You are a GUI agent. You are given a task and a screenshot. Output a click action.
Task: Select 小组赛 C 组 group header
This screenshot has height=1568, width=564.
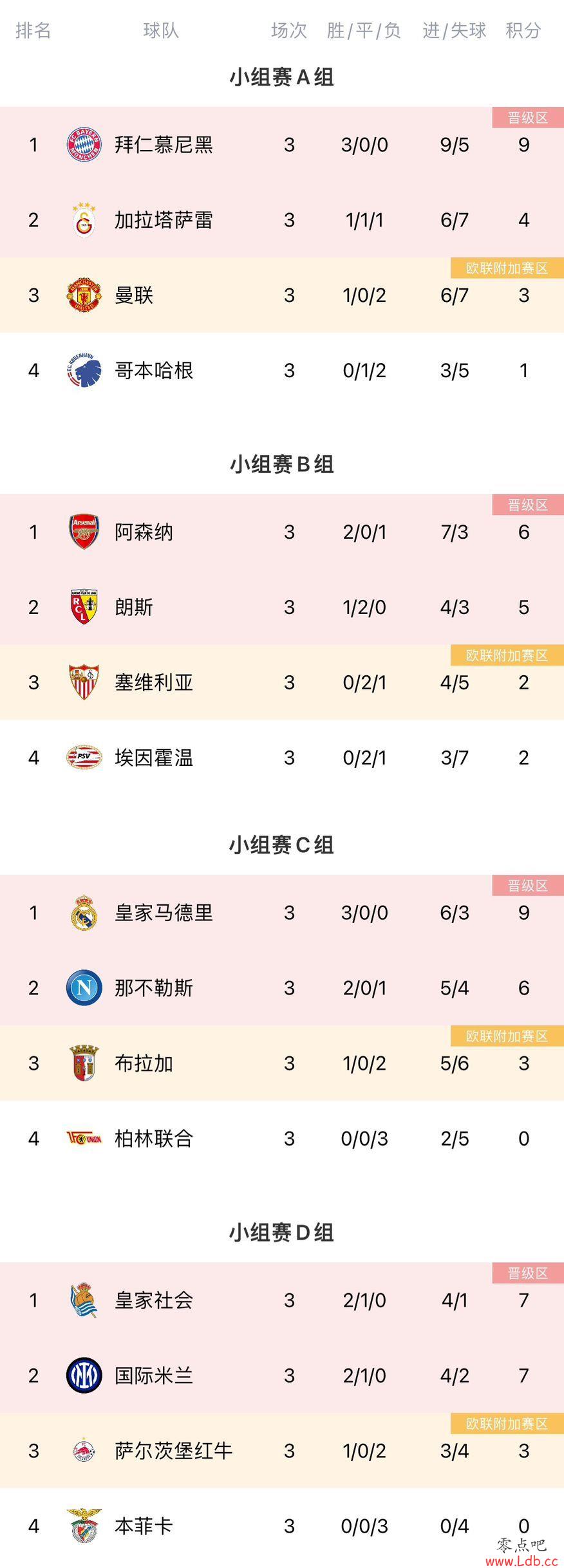click(x=282, y=845)
